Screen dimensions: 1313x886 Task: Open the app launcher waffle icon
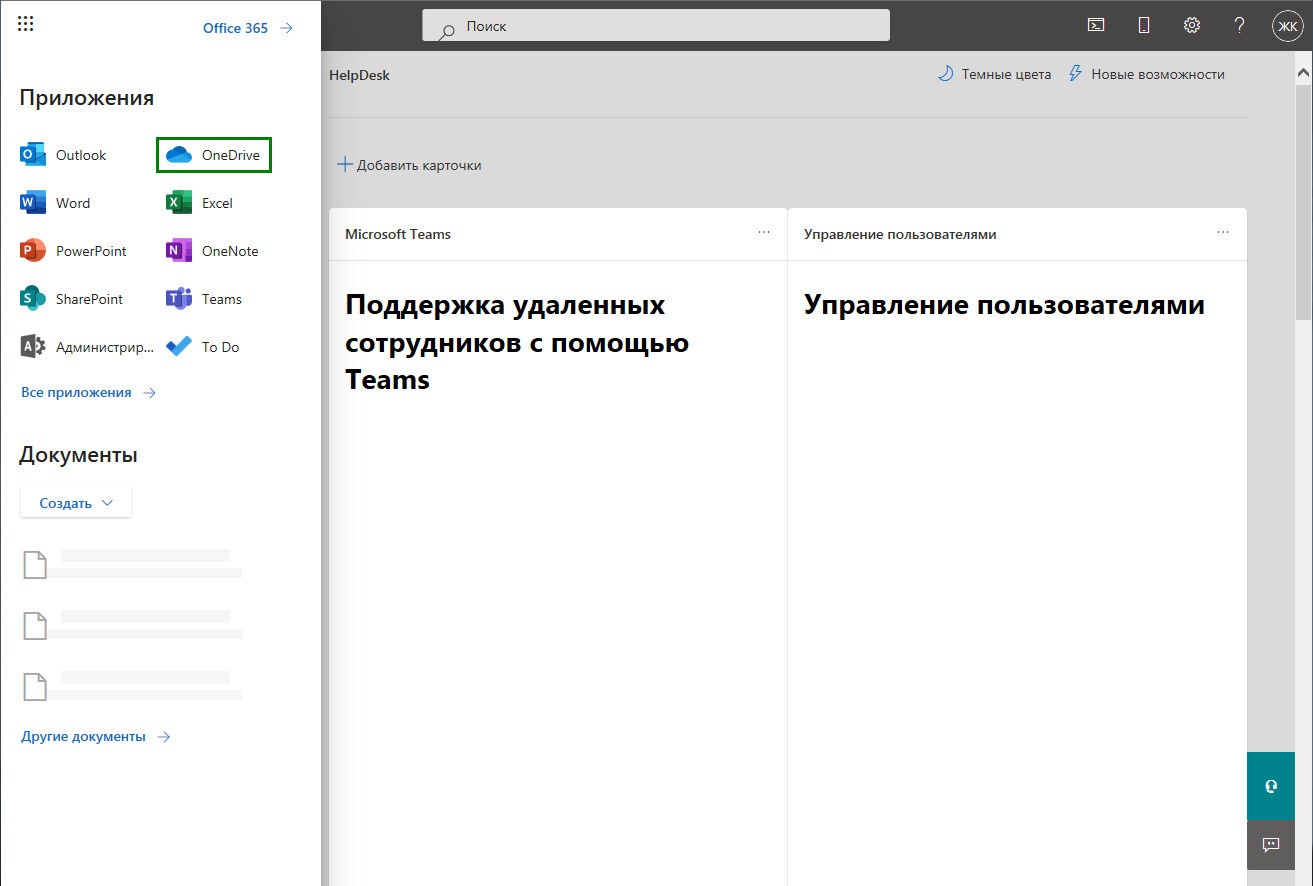coord(26,25)
